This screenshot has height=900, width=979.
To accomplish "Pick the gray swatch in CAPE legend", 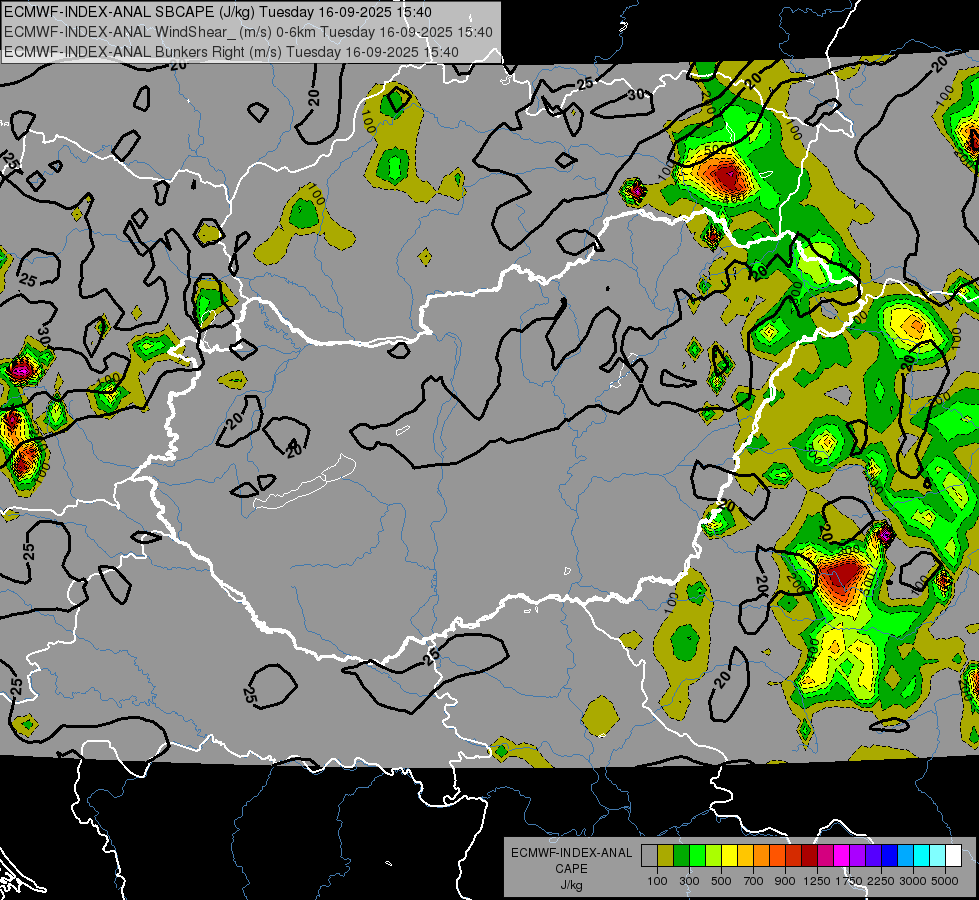I will click(x=649, y=856).
